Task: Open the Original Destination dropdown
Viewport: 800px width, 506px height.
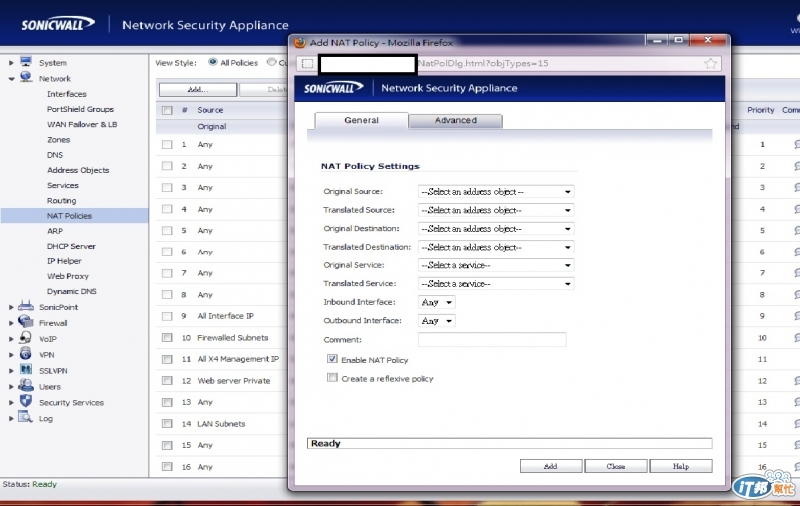Action: (x=496, y=229)
